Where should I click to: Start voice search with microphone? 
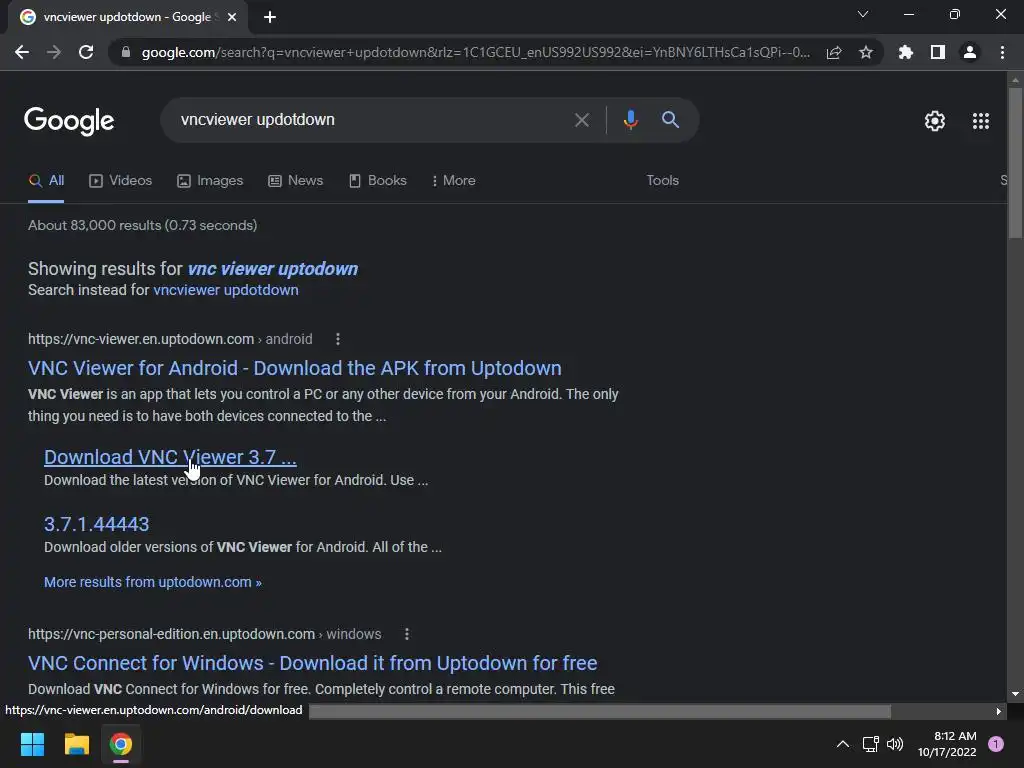[630, 120]
